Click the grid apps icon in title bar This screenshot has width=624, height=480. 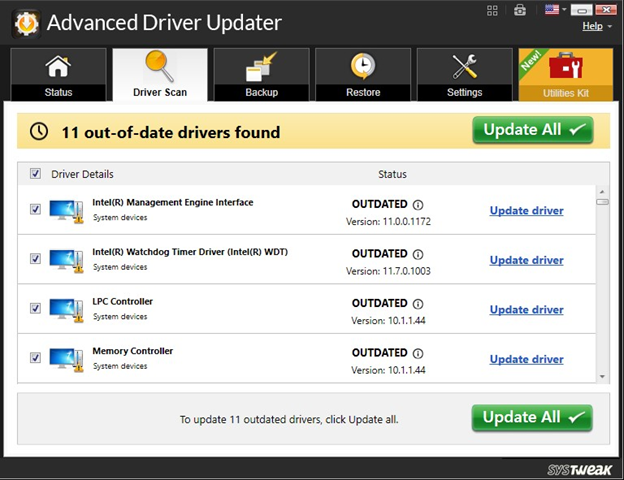[x=493, y=10]
